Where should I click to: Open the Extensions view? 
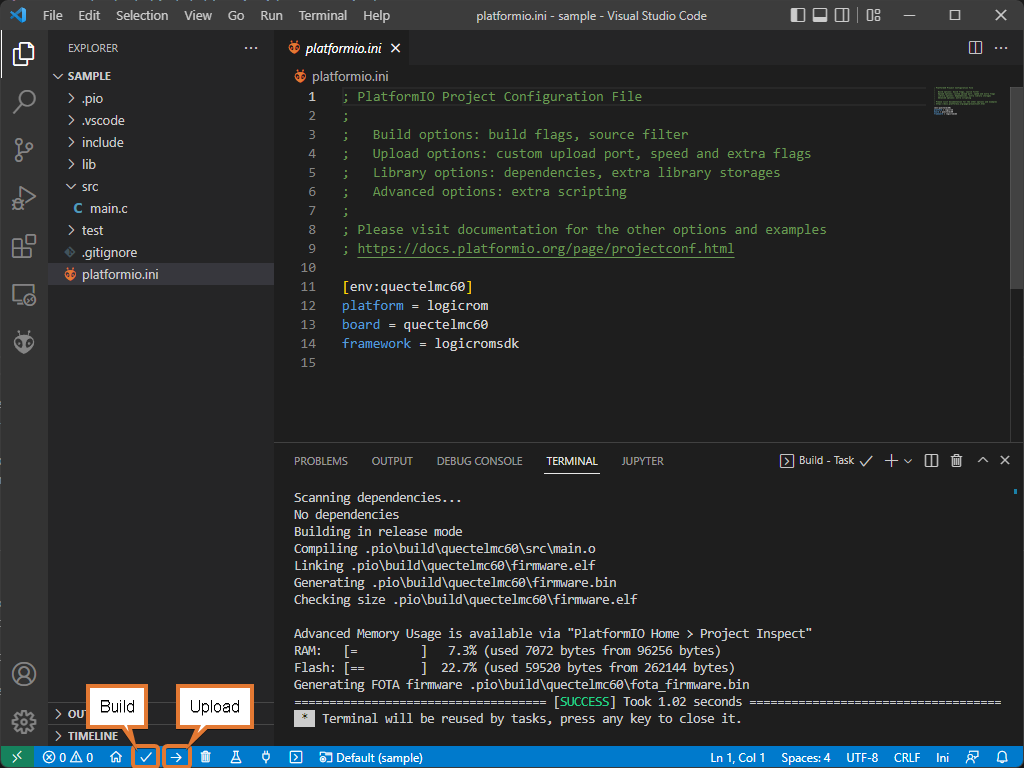pos(24,247)
